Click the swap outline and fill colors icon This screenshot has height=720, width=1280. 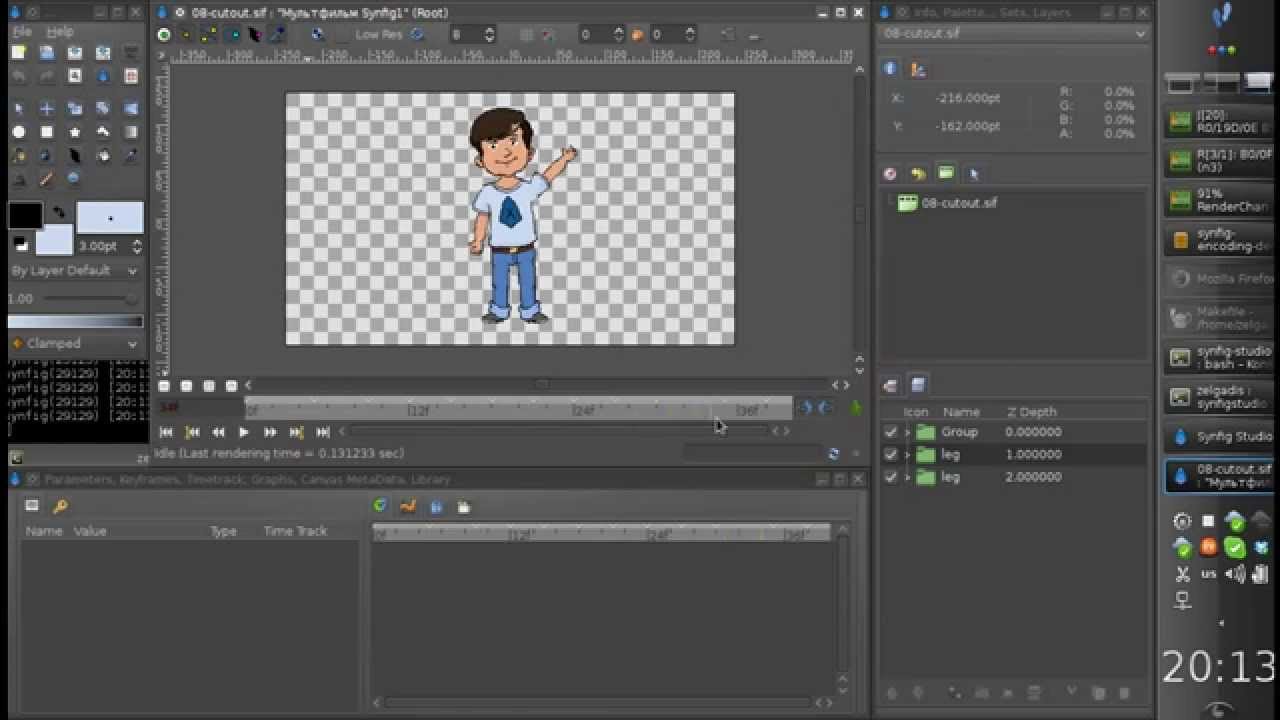tap(59, 211)
